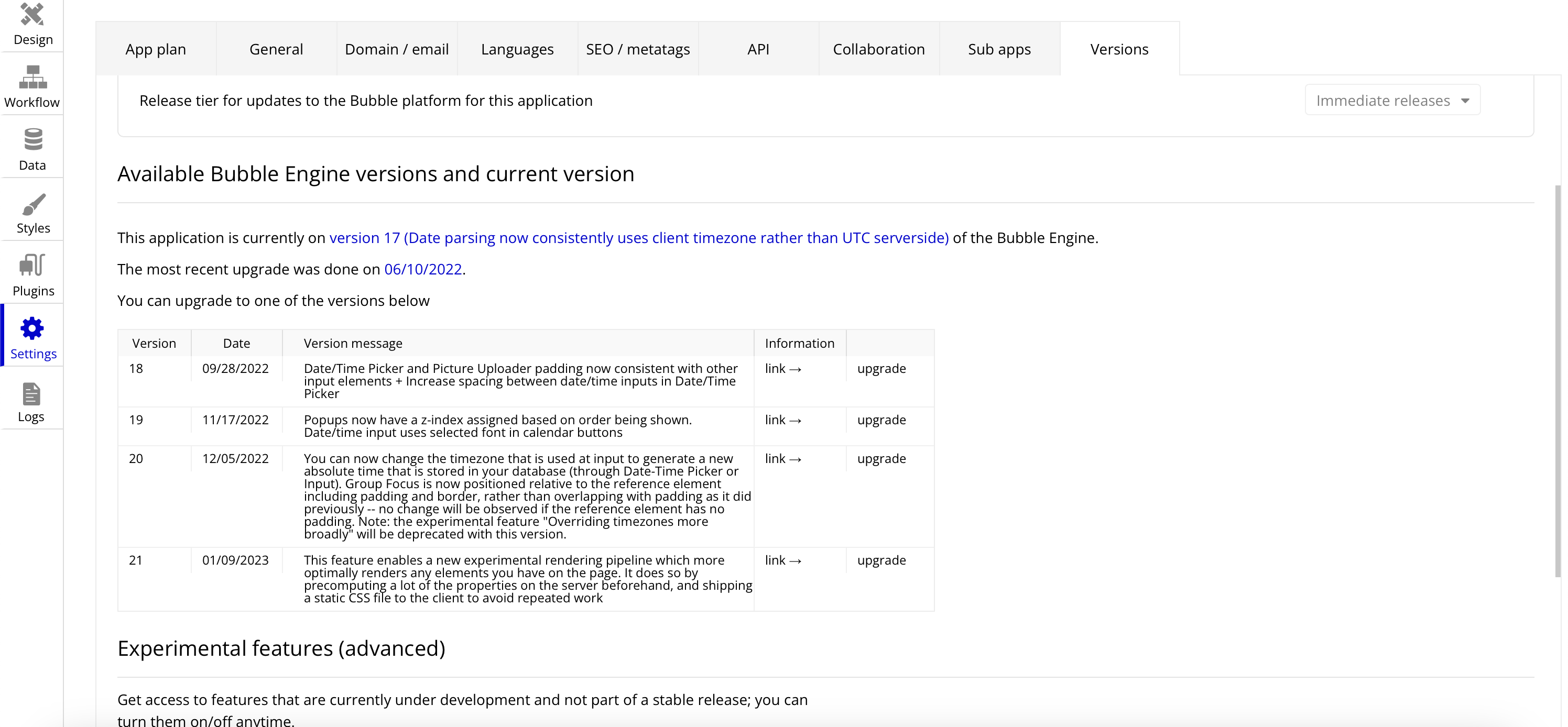Open information link for version 19
The image size is (1568, 727).
coord(783,421)
